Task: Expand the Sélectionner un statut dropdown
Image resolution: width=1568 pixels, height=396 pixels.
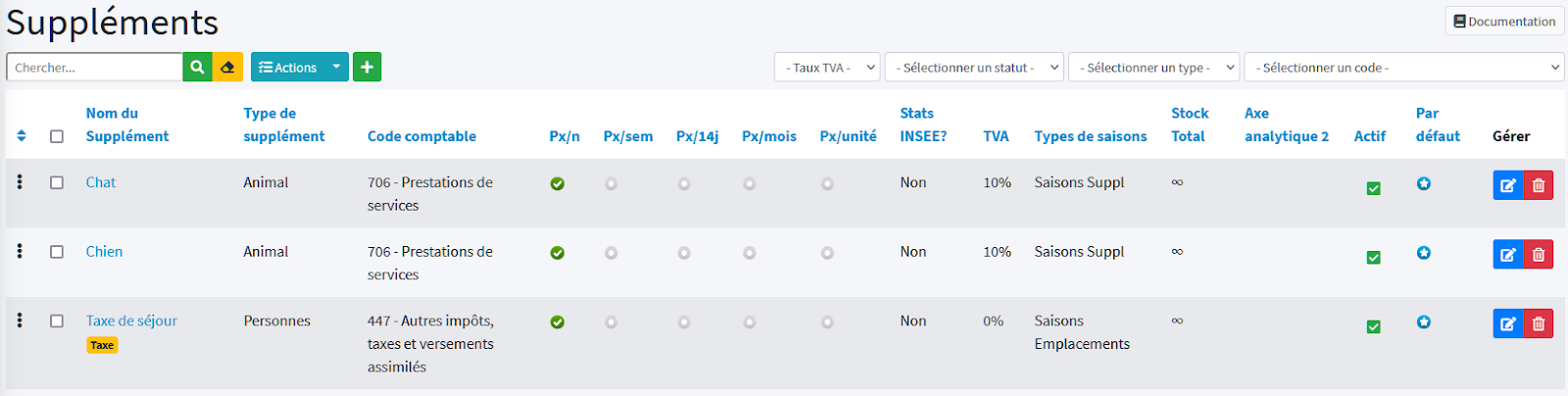Action: click(x=975, y=68)
